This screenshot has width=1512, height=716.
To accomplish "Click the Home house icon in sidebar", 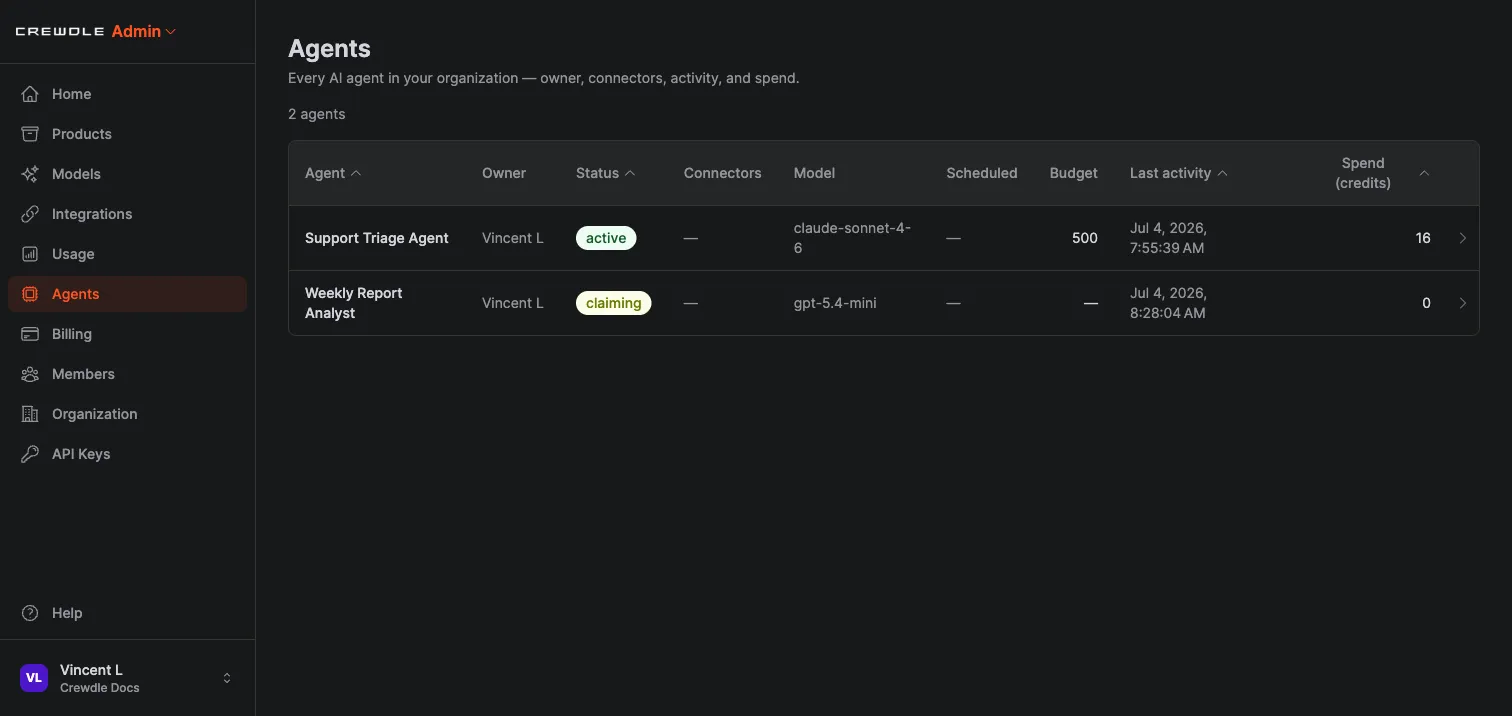I will click(30, 94).
